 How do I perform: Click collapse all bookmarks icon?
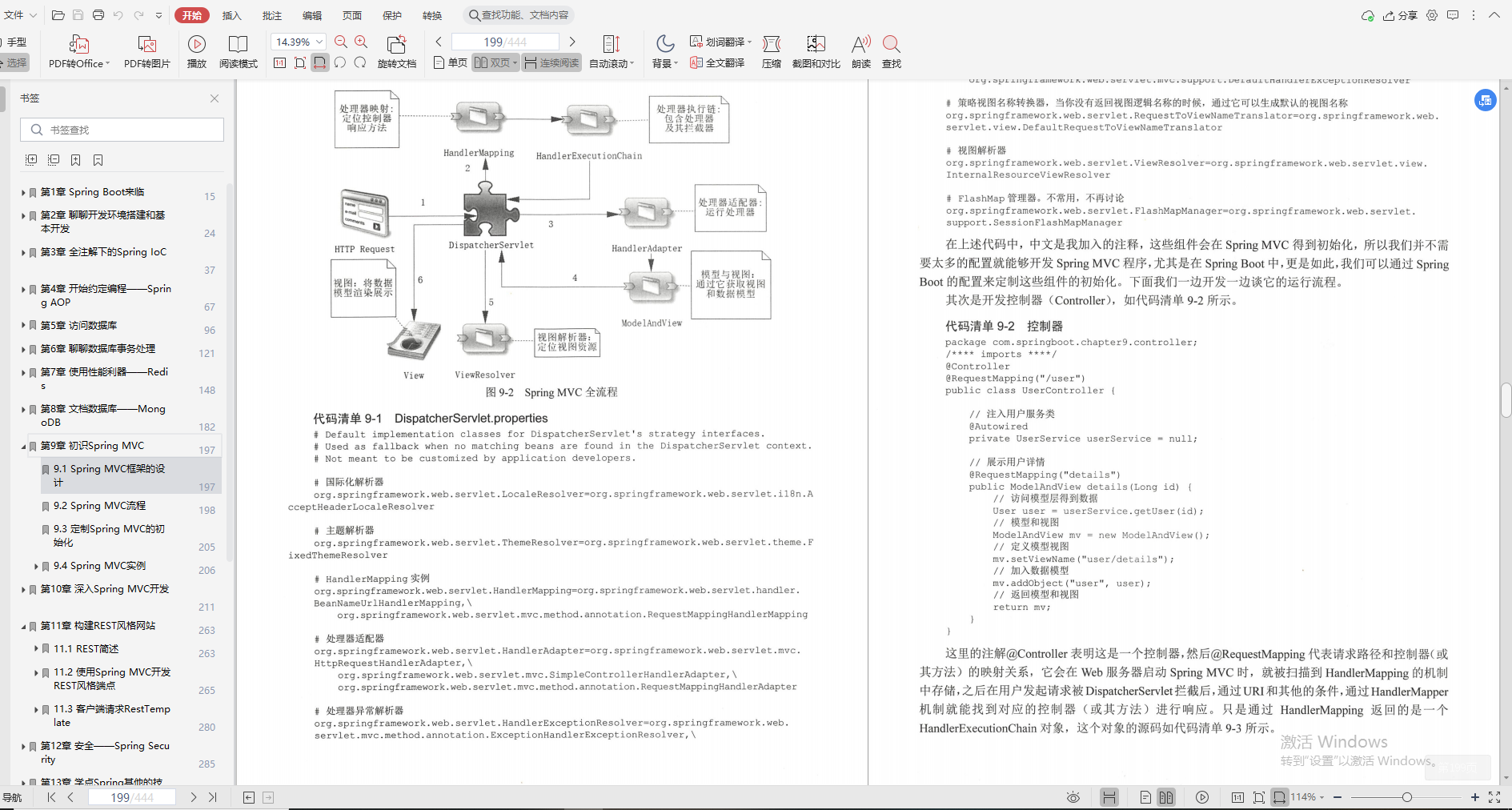(54, 160)
